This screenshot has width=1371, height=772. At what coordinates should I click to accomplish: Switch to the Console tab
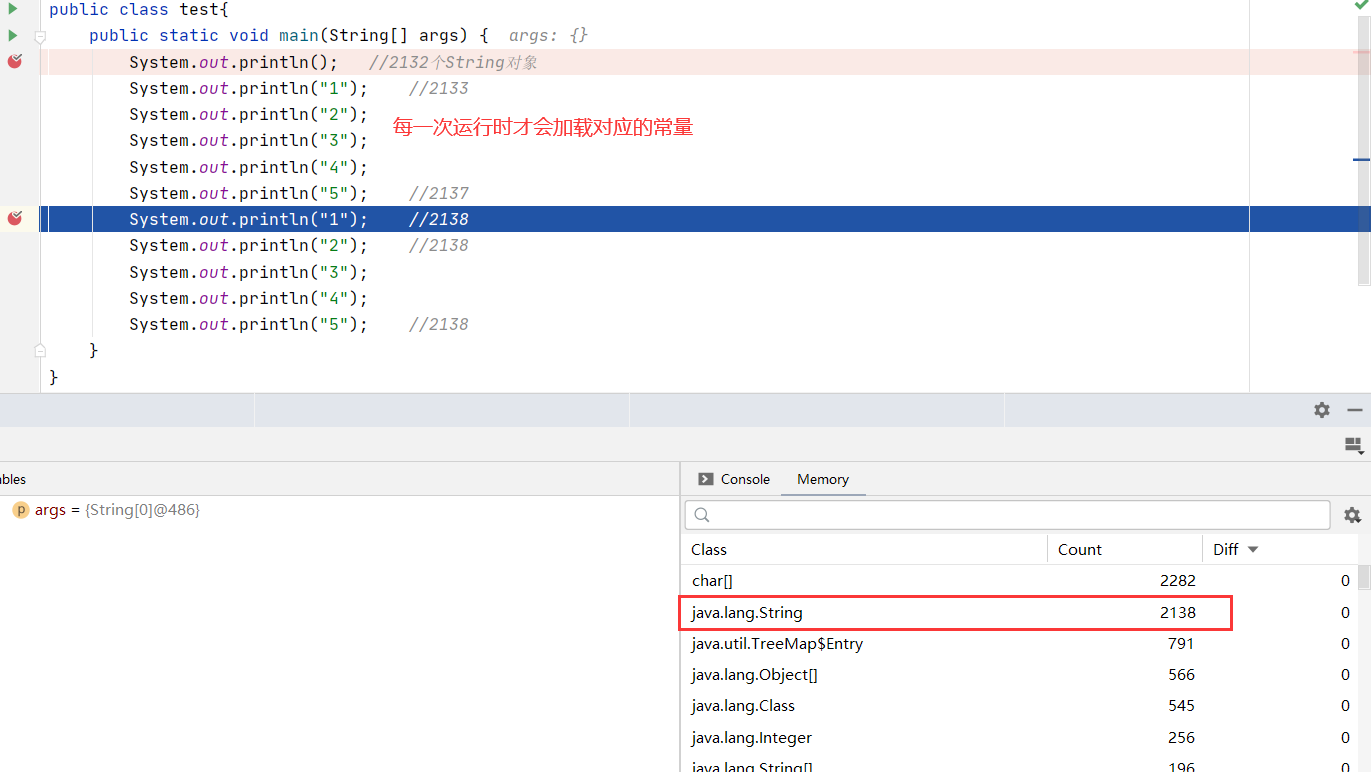click(743, 479)
